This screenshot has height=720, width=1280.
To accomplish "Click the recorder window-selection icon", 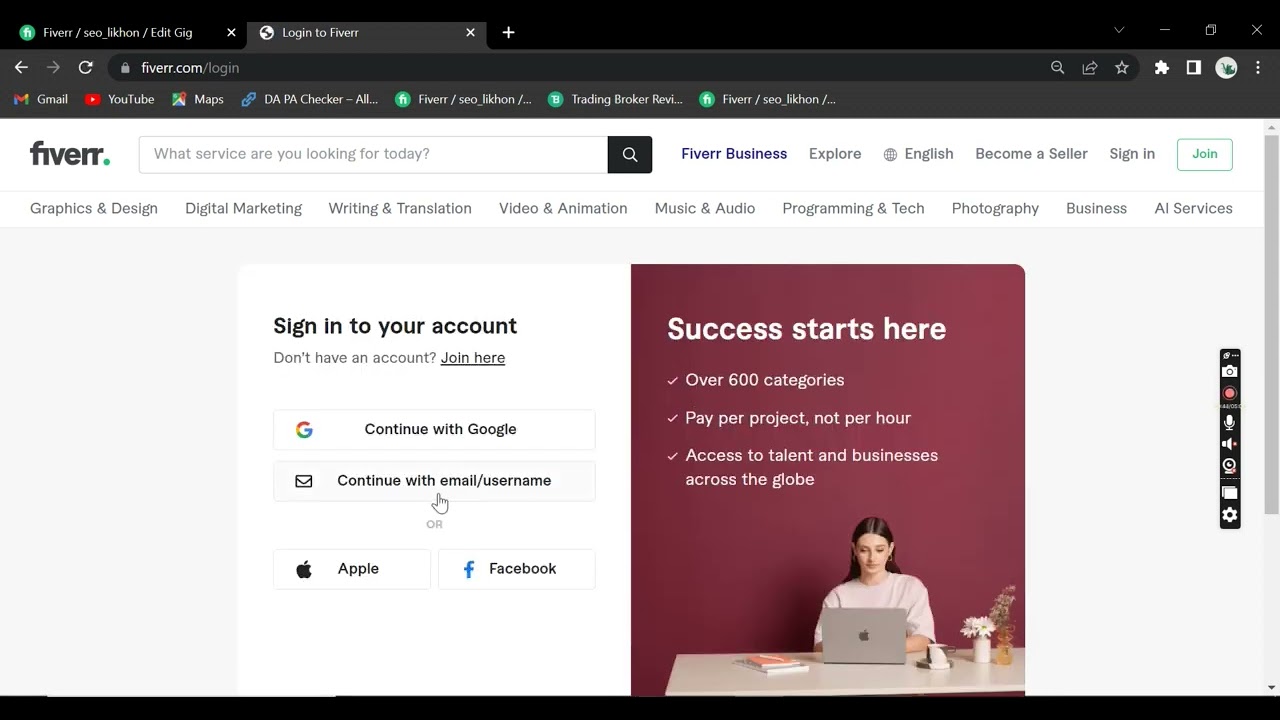I will pyautogui.click(x=1230, y=493).
